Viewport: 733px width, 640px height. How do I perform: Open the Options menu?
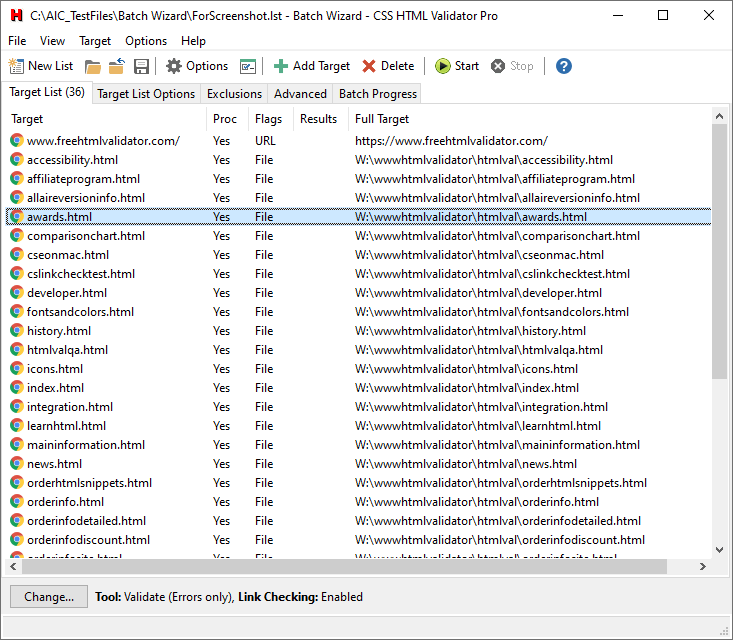(146, 41)
